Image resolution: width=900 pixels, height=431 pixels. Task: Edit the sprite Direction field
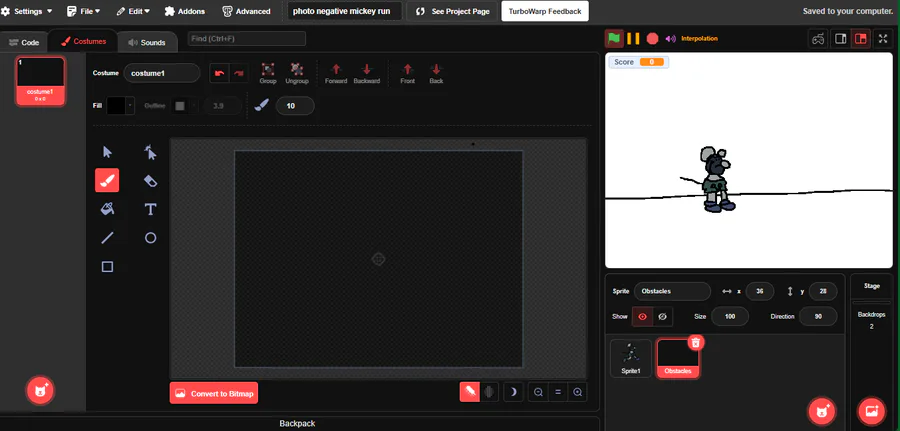coord(818,316)
